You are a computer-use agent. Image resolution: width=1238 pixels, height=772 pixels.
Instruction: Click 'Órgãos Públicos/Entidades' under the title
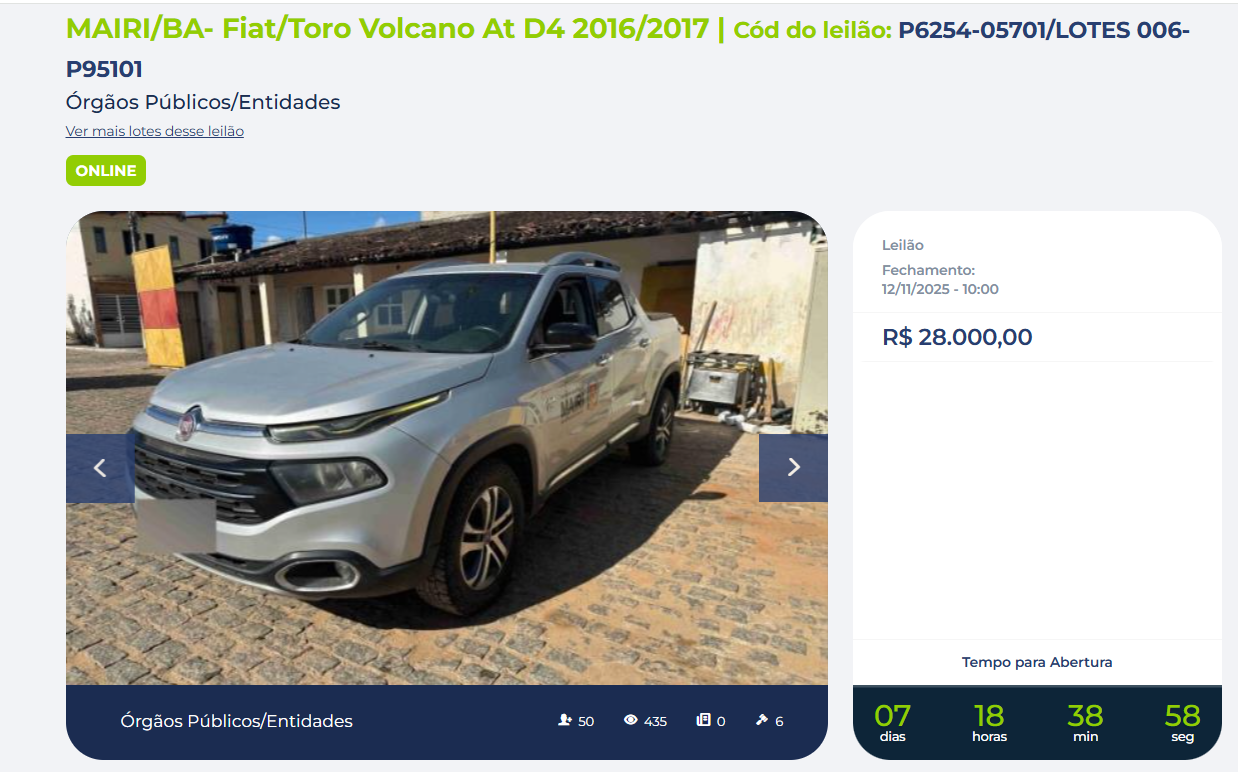[203, 102]
